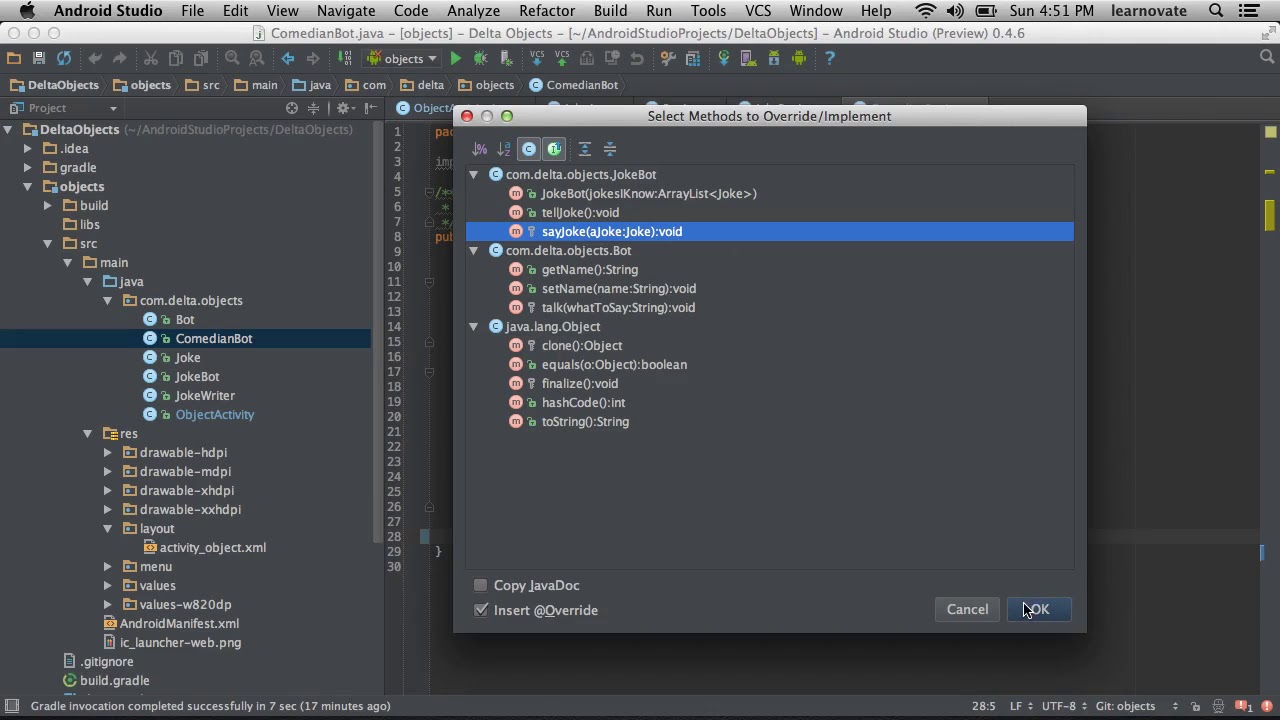Open the project folder icon in toolbar

[14, 58]
